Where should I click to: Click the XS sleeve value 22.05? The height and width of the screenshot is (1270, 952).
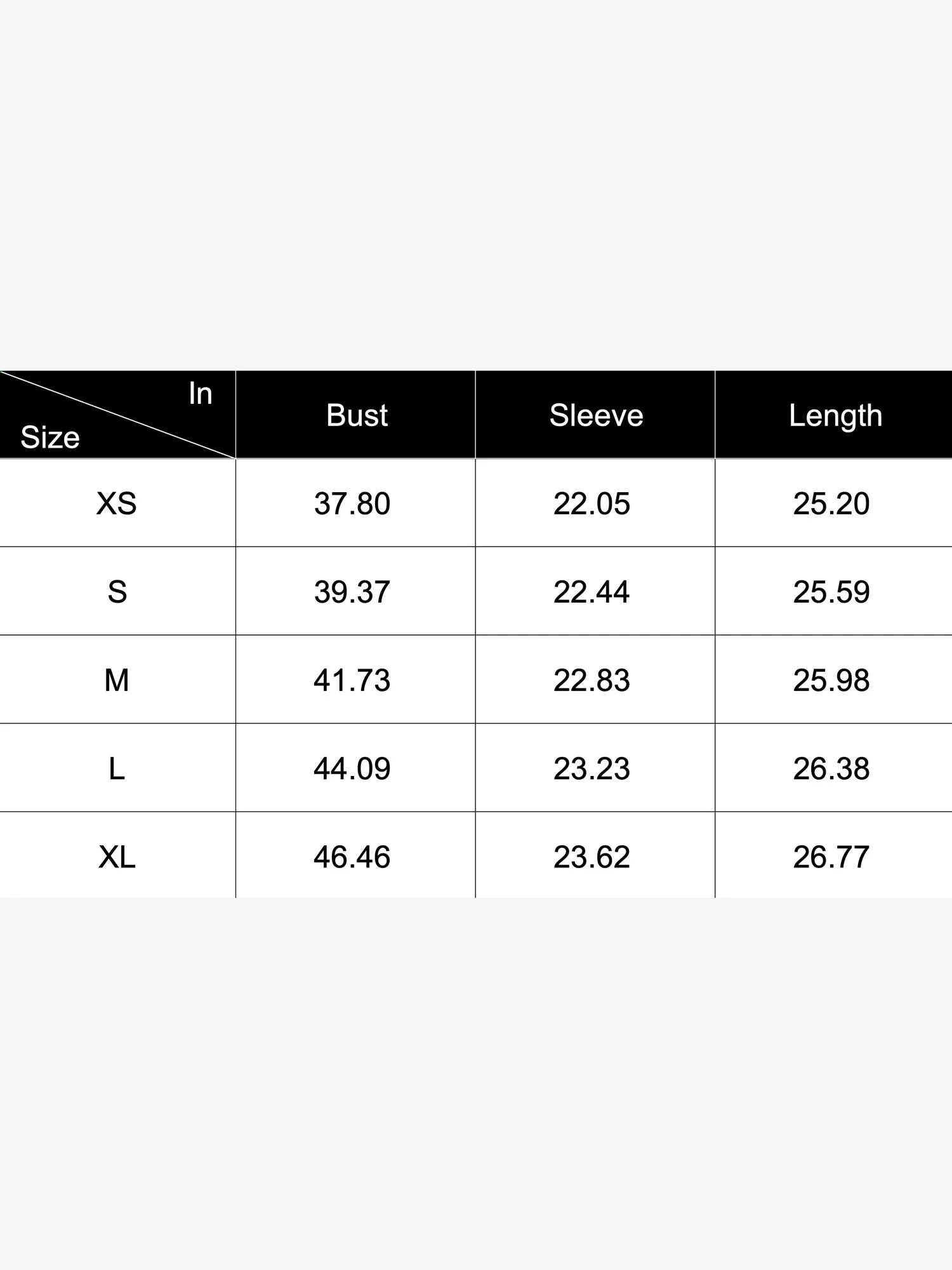pyautogui.click(x=592, y=504)
